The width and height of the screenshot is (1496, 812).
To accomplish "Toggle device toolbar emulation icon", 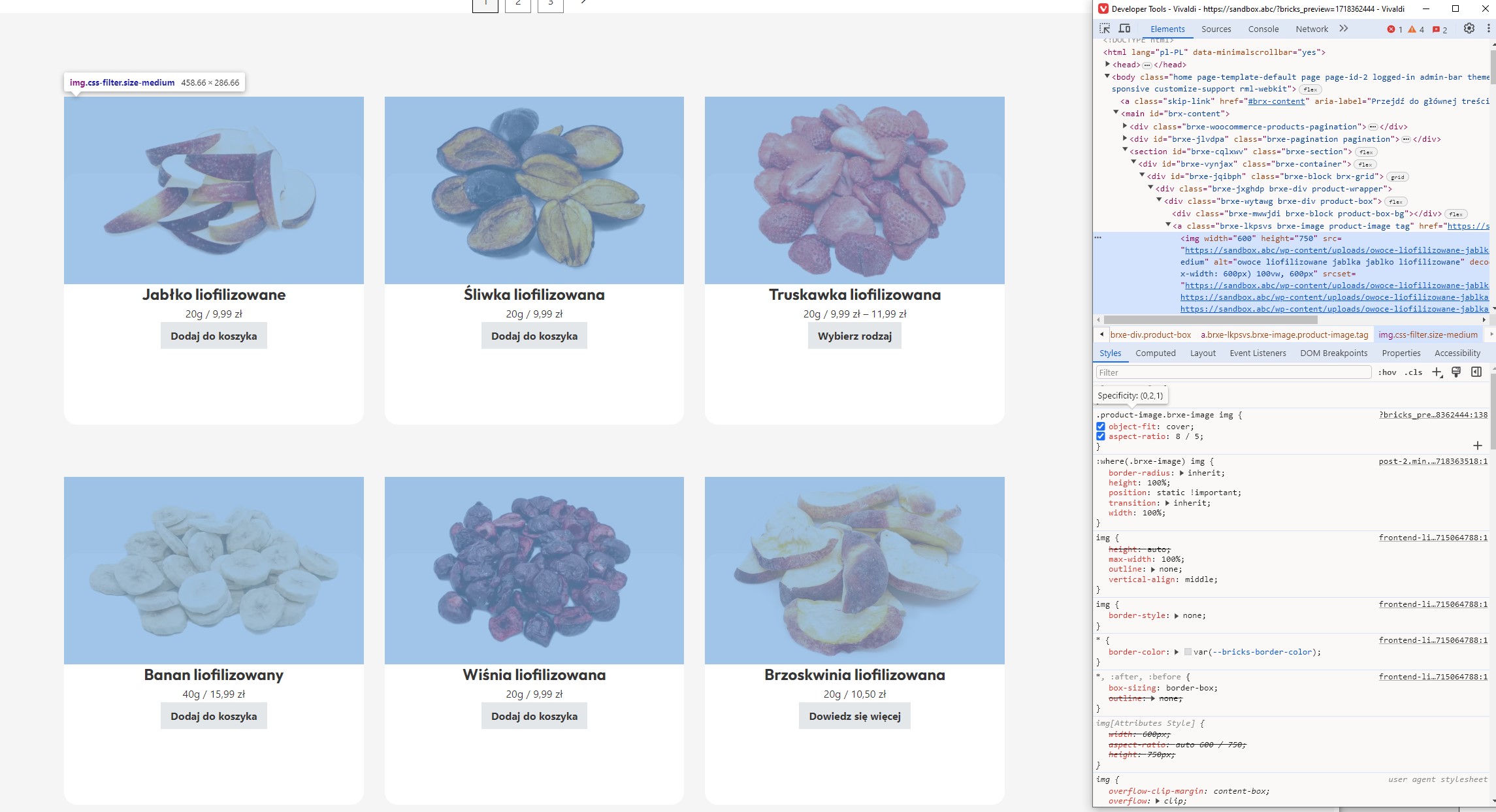I will (x=1124, y=29).
